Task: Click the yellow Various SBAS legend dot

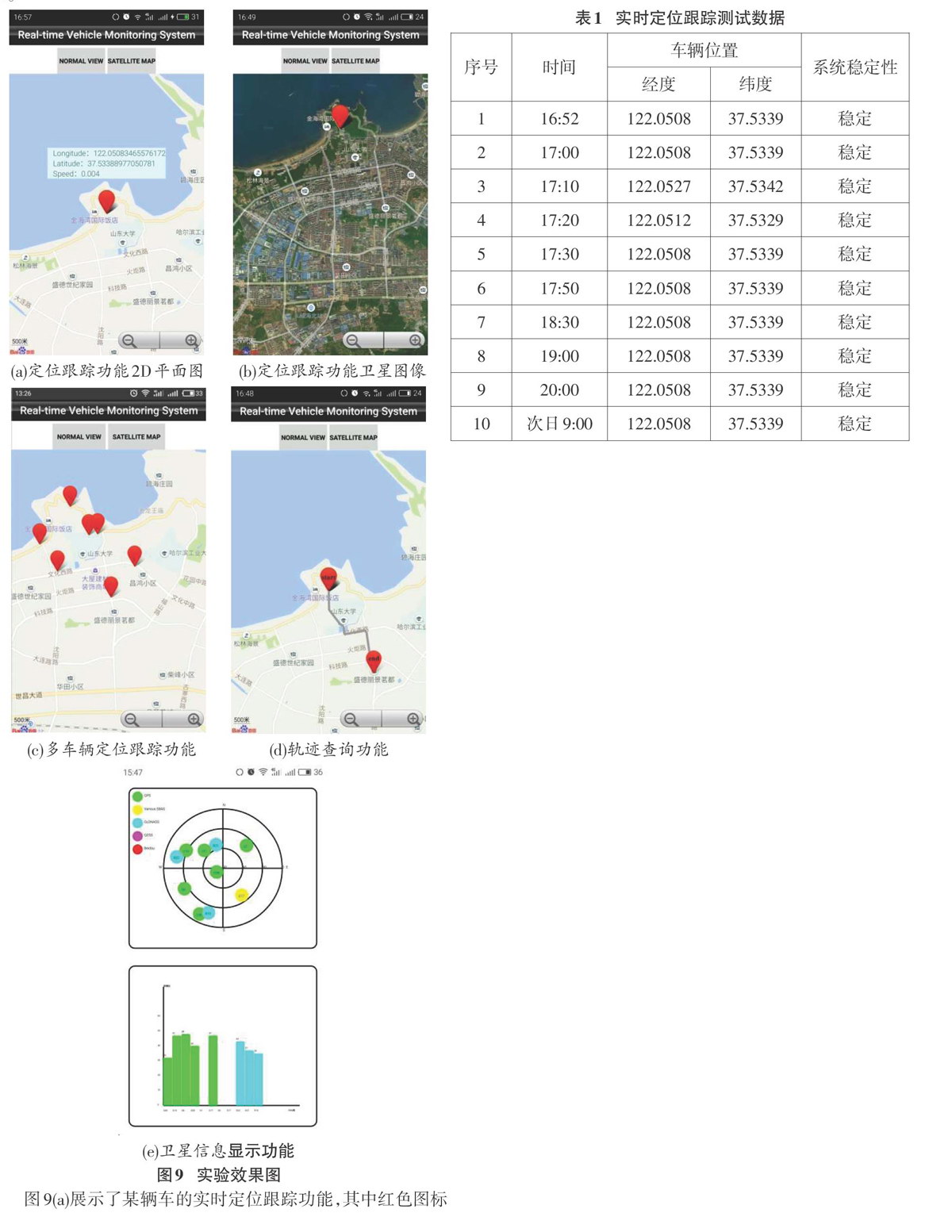Action: [137, 809]
